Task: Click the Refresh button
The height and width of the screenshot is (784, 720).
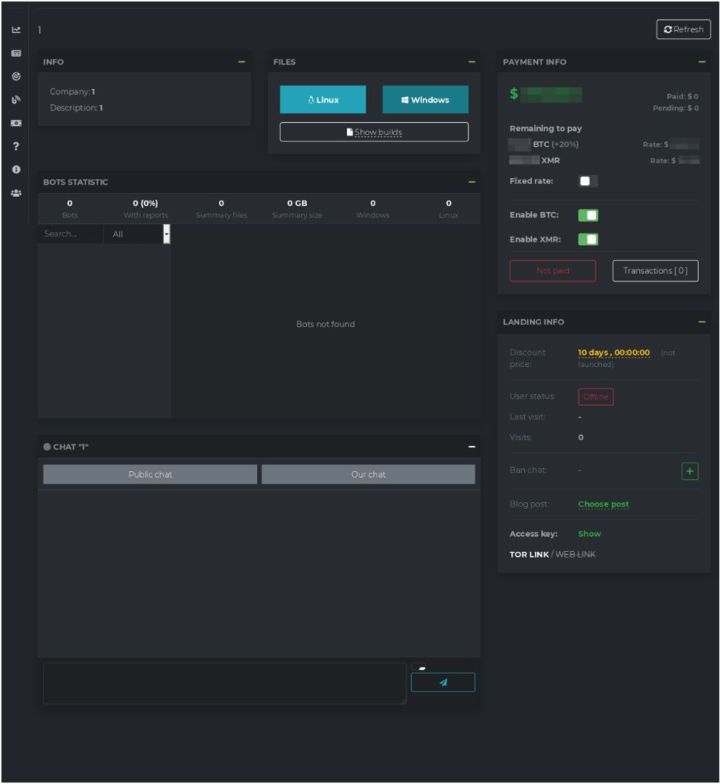Action: coord(683,29)
